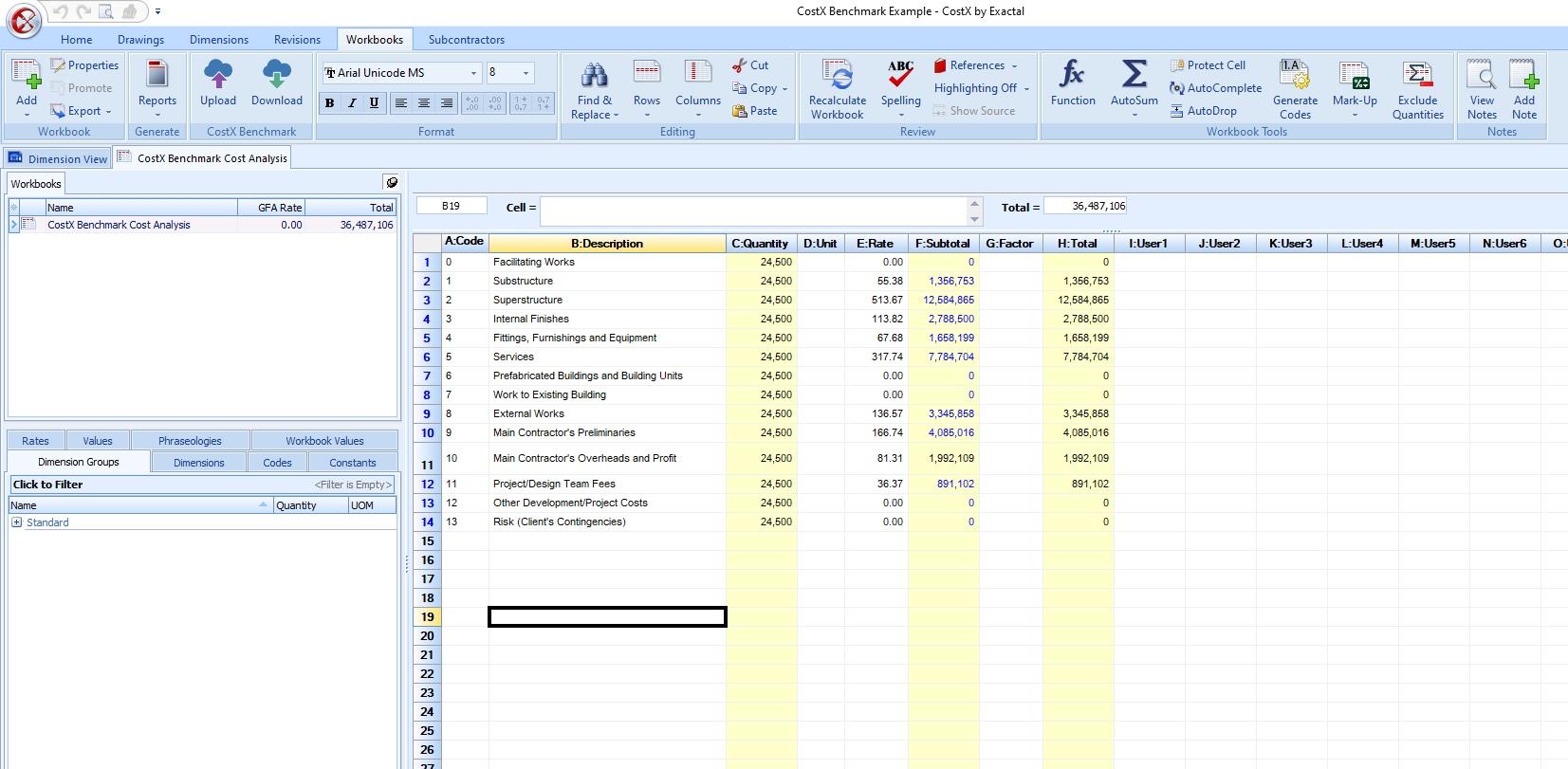
Task: Select row header 10
Action: click(428, 432)
